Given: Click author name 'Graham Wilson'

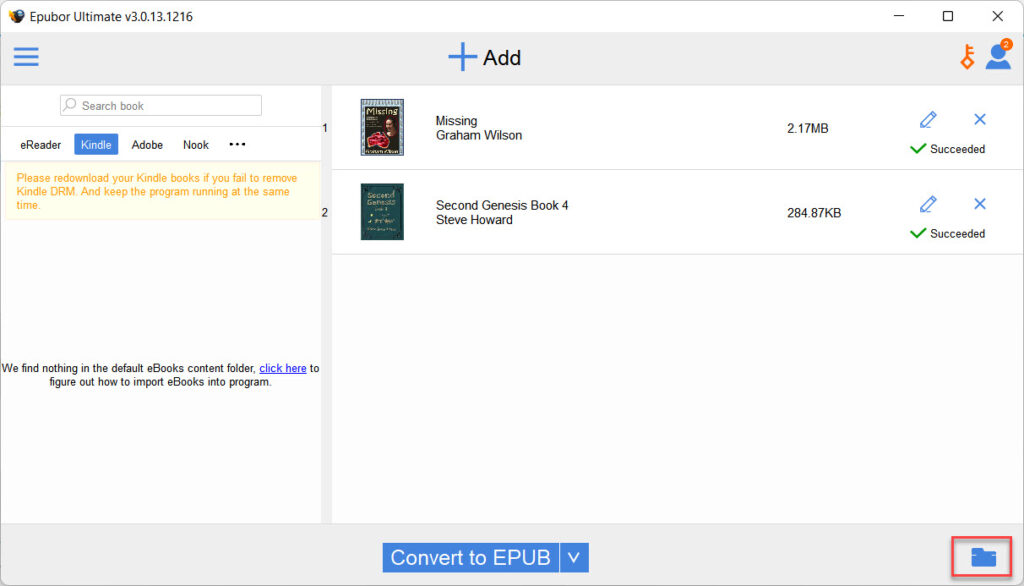Looking at the screenshot, I should point(479,135).
